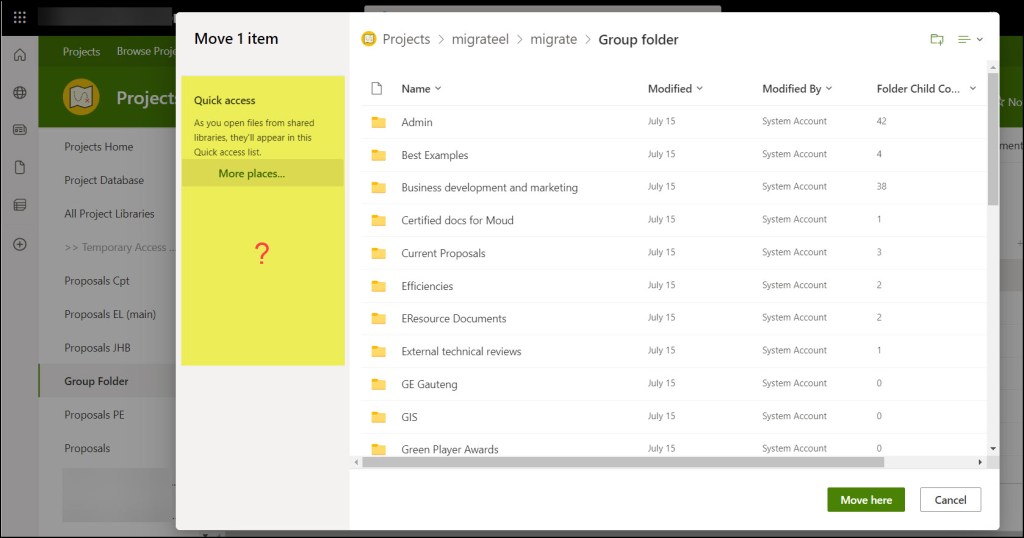Open the Current Proposals folder
This screenshot has width=1024, height=538.
(443, 253)
